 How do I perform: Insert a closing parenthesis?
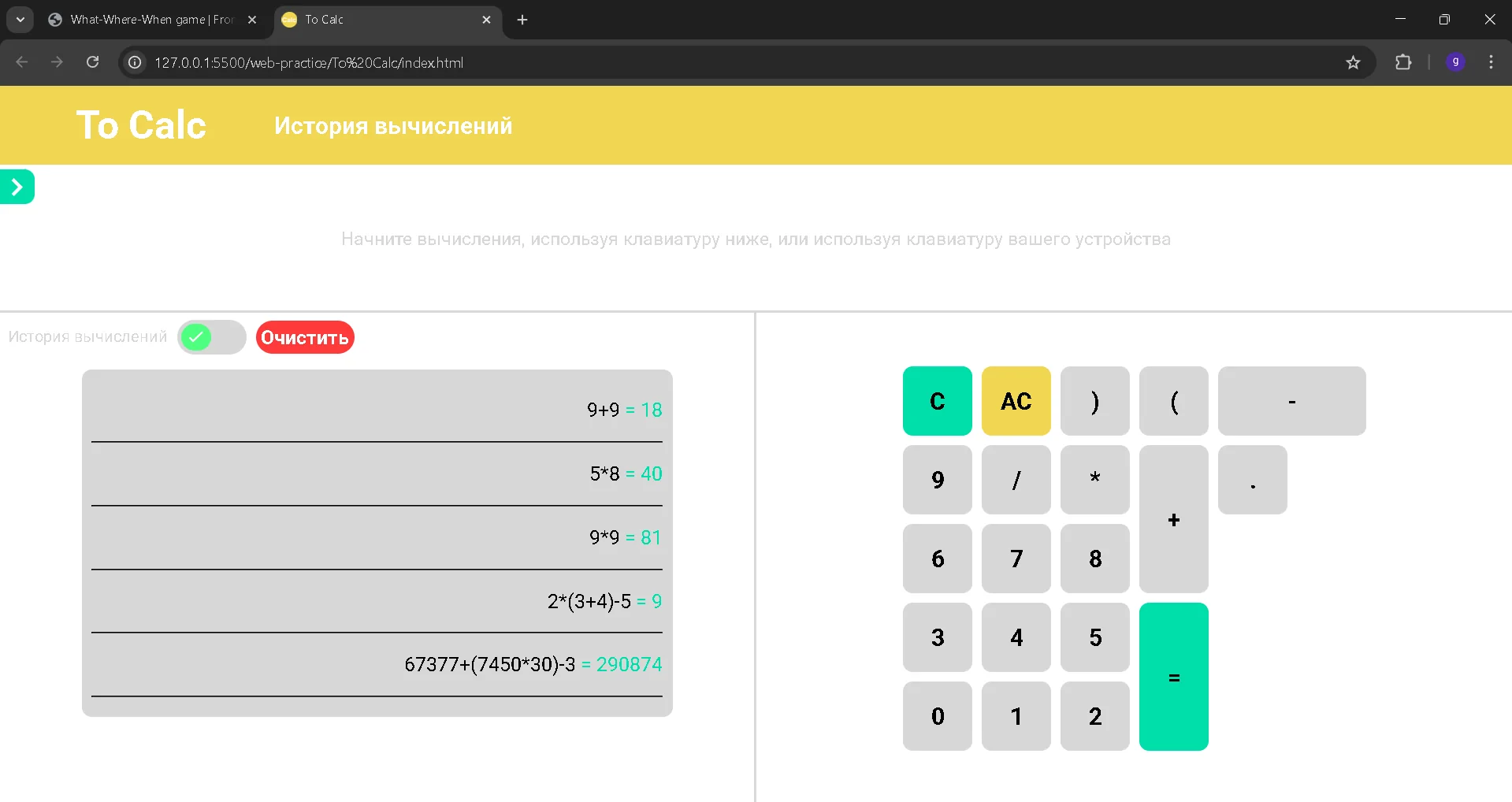pos(1094,401)
